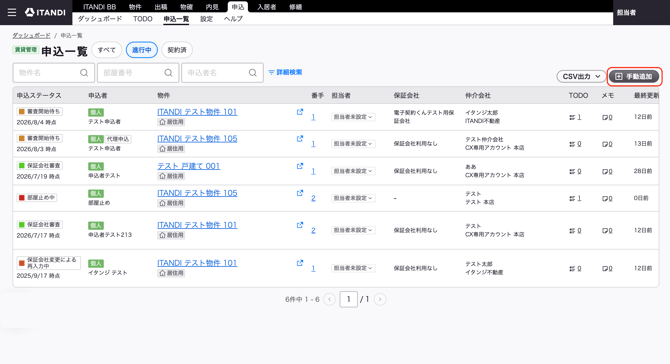The width and height of the screenshot is (670, 364).
Task: Open the CSV出力 dropdown
Action: pyautogui.click(x=581, y=76)
